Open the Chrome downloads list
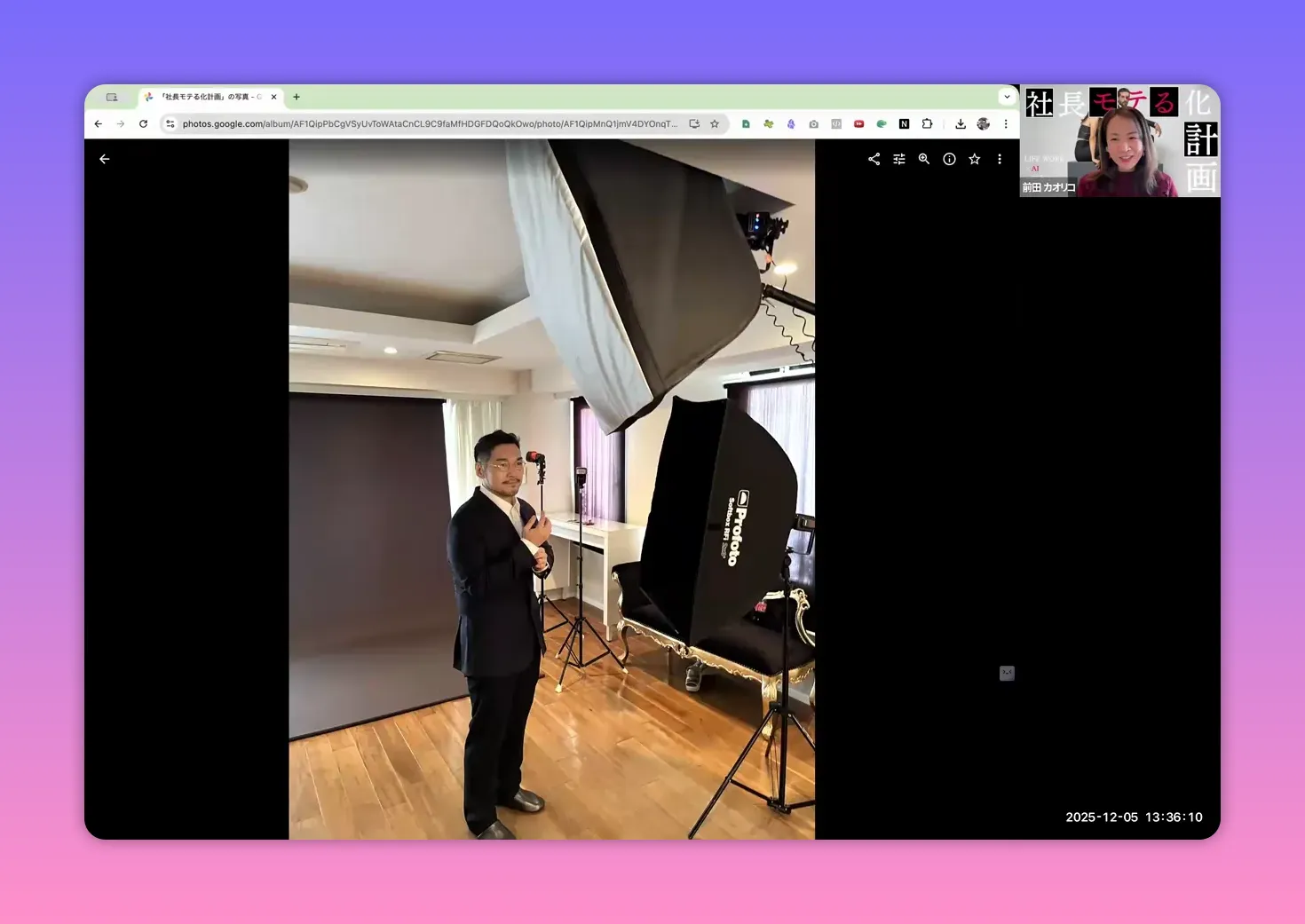 click(960, 124)
